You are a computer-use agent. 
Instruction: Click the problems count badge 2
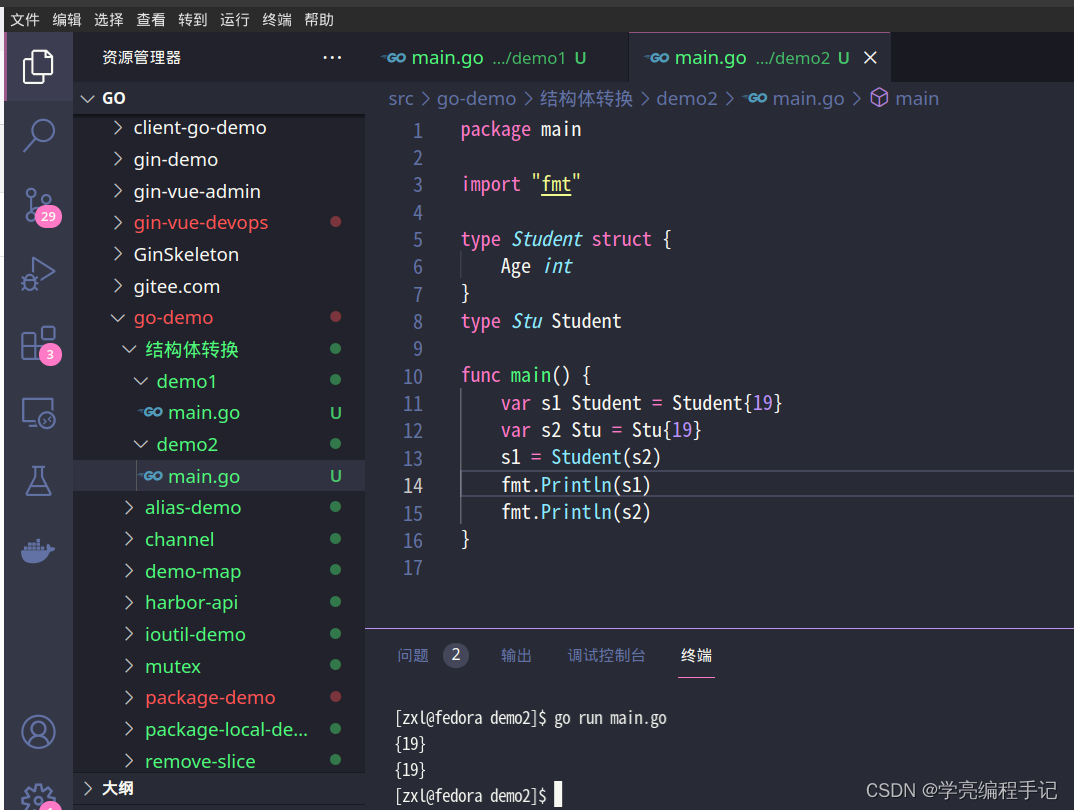coord(455,655)
